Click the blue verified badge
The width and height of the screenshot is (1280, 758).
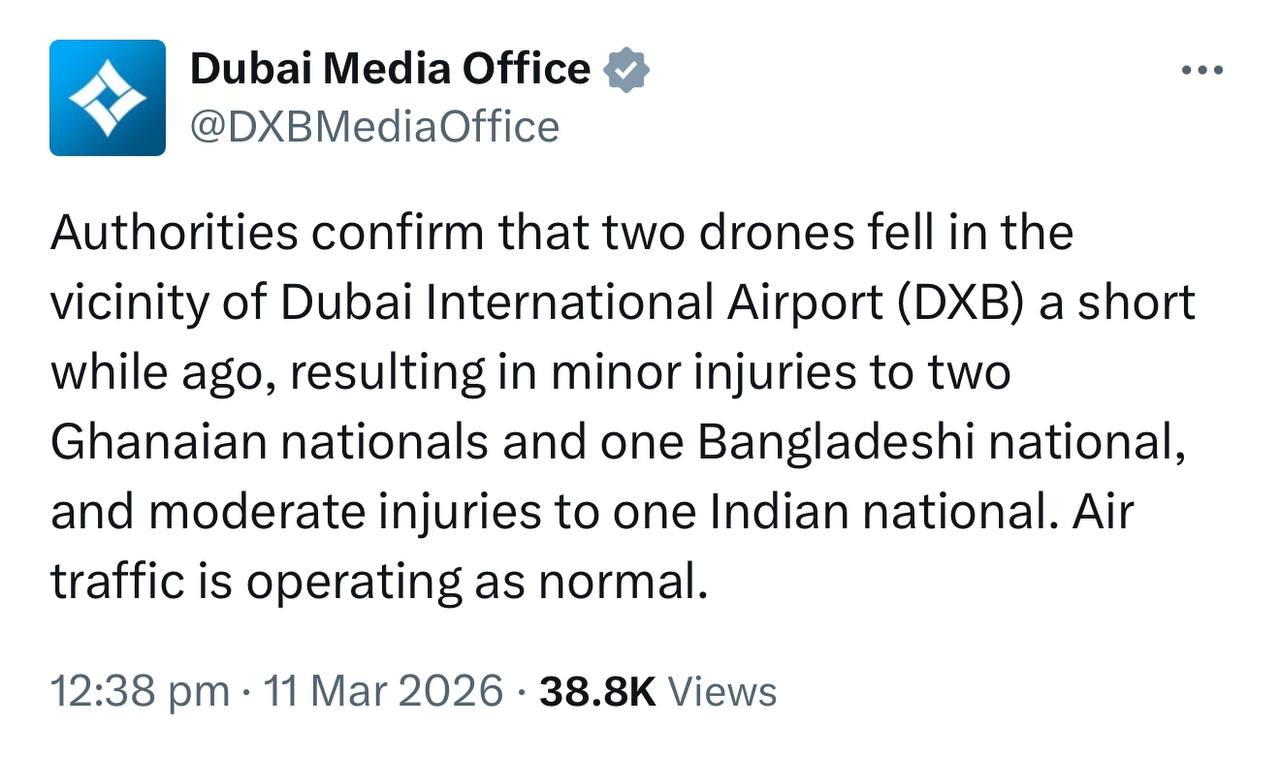[628, 71]
